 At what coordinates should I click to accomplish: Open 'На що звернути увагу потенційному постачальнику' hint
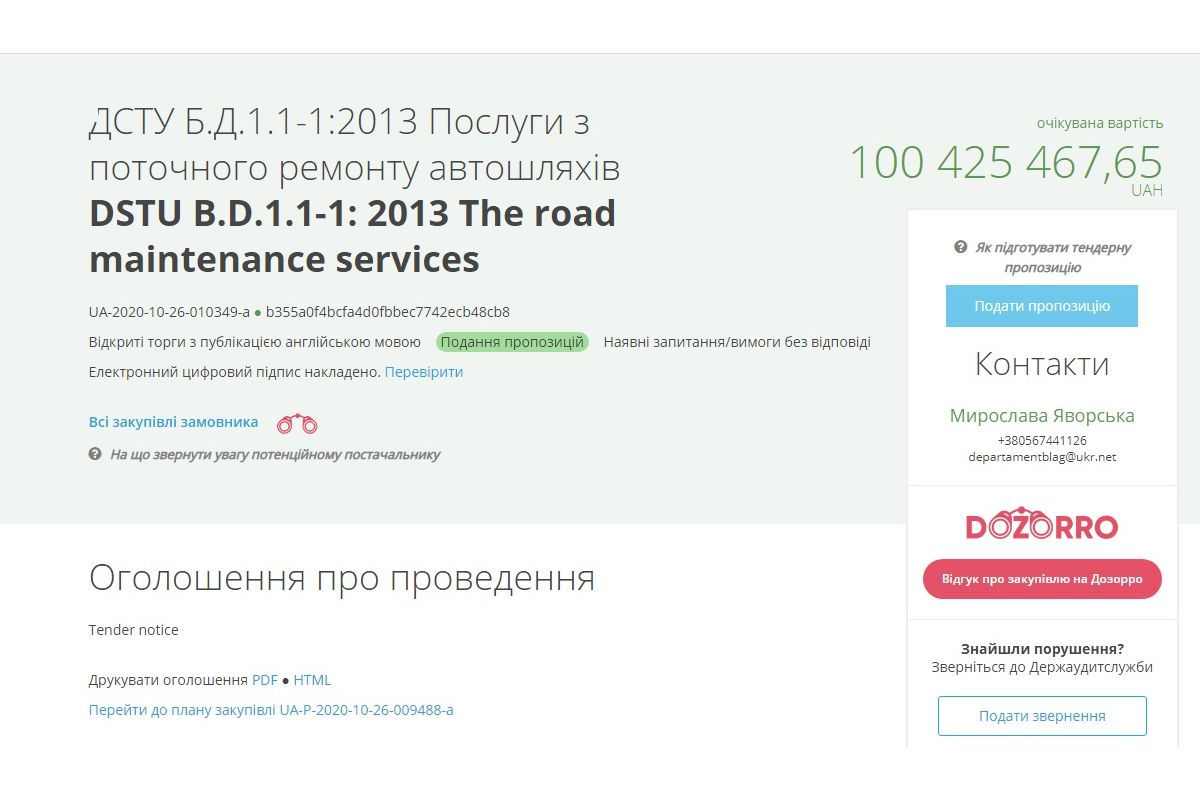tap(274, 454)
